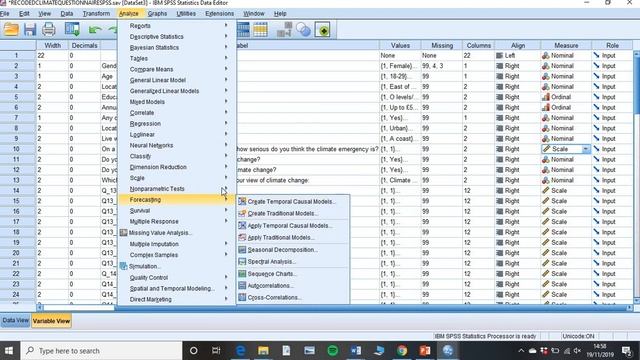Open the File menu
This screenshot has height=360, width=640.
click(x=4, y=13)
